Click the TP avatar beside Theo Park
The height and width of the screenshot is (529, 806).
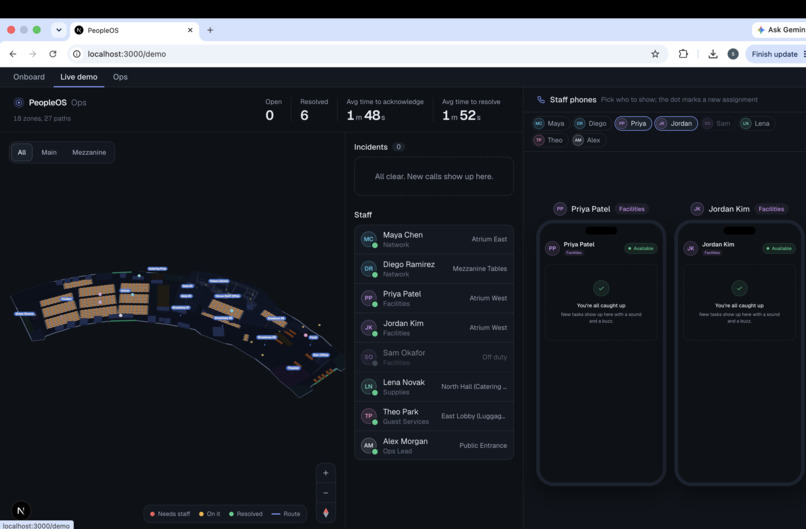pos(369,416)
